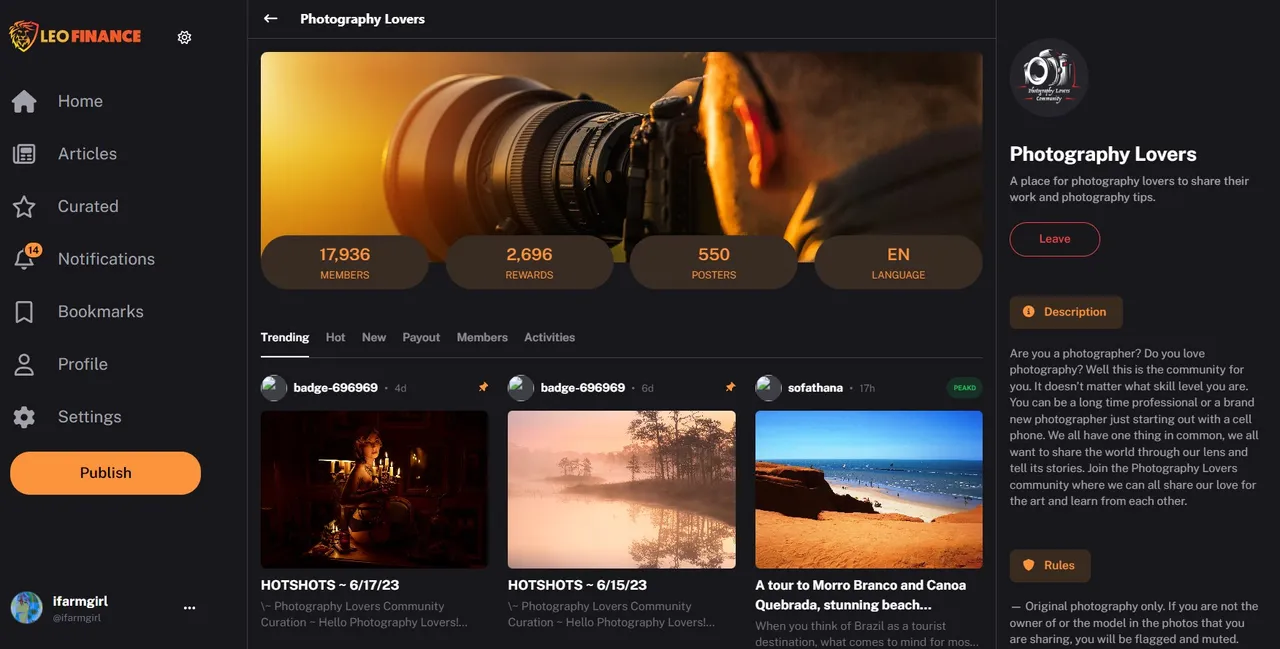Click the Curated star icon
1280x649 pixels.
tap(24, 207)
